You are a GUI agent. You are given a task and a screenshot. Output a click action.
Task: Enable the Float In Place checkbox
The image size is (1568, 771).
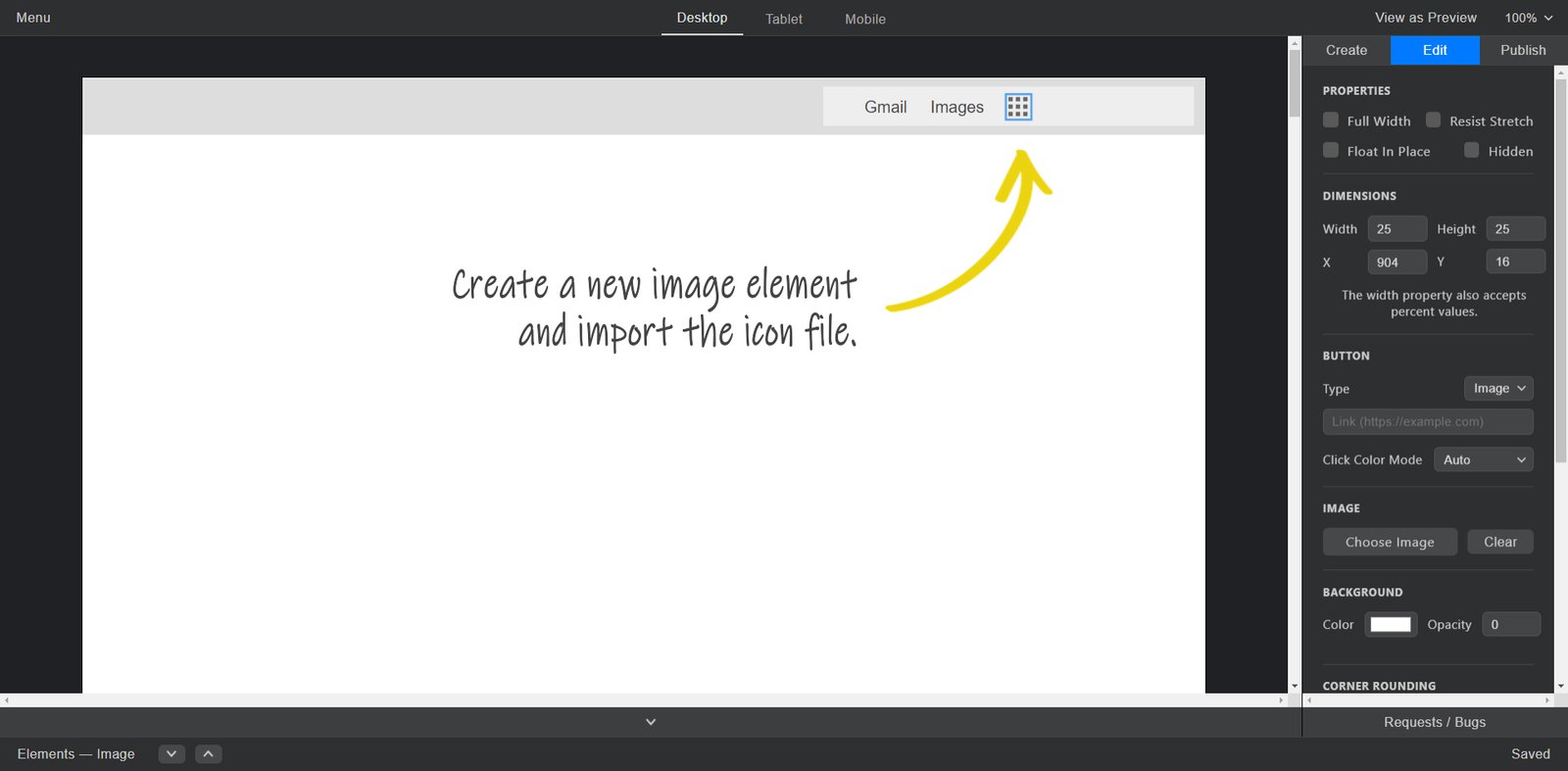[x=1331, y=151]
